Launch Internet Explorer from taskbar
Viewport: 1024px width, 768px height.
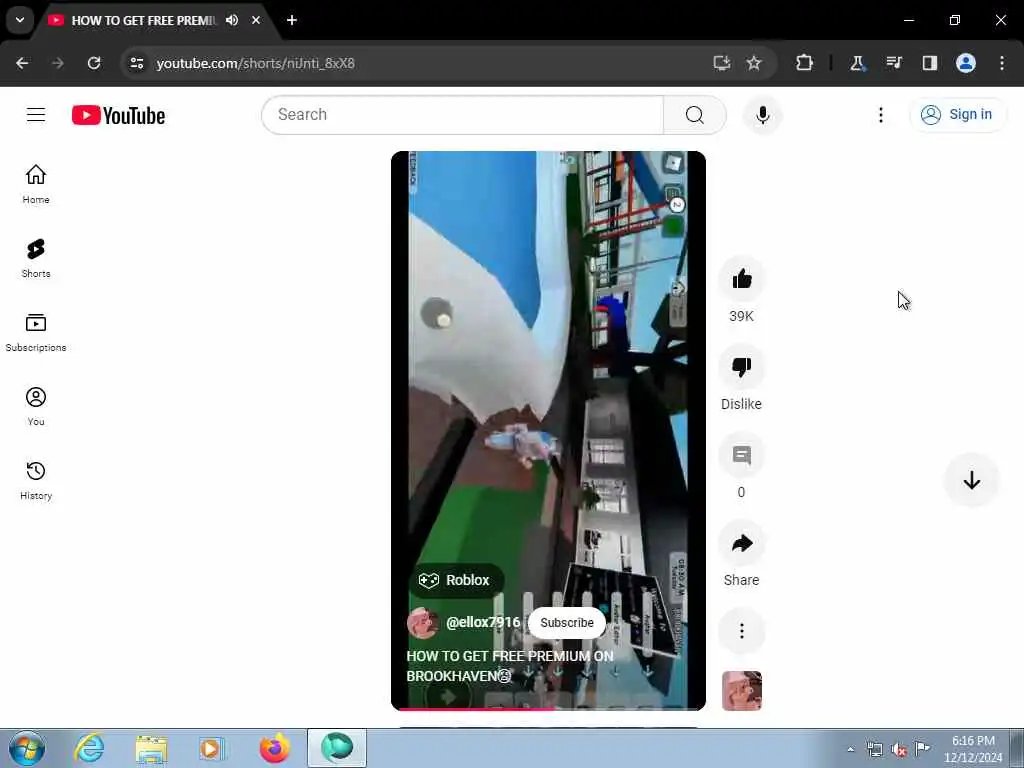point(89,748)
